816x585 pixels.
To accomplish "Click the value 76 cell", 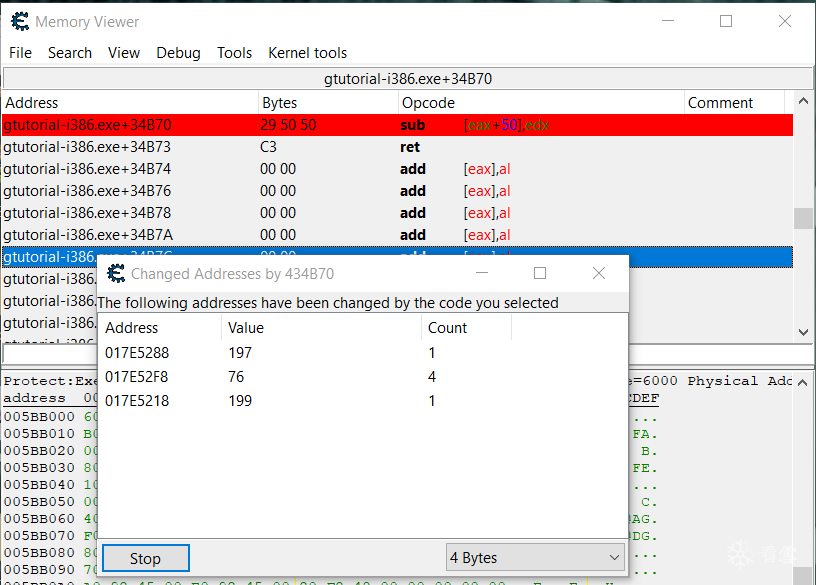I will point(236,377).
